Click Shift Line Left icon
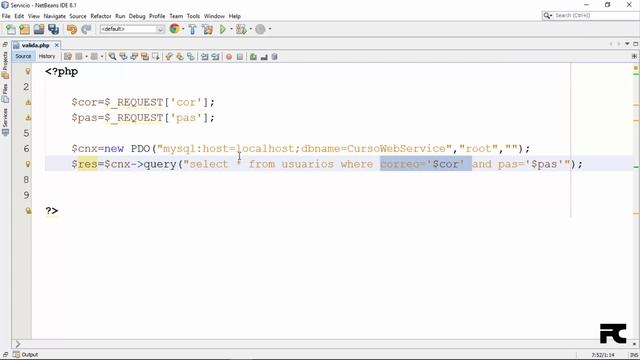Viewport: 640px width, 360px height. [204, 57]
